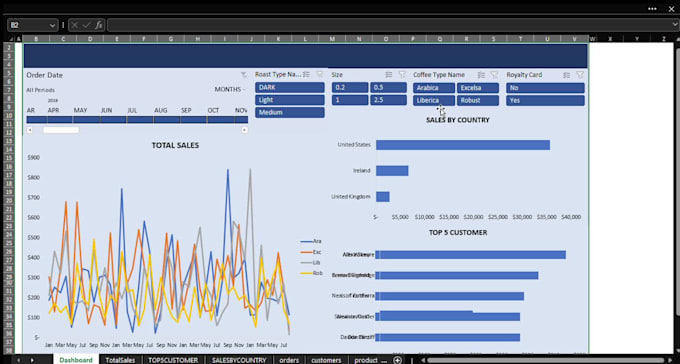Click the formula bar Enter checkmark

[x=86, y=25]
